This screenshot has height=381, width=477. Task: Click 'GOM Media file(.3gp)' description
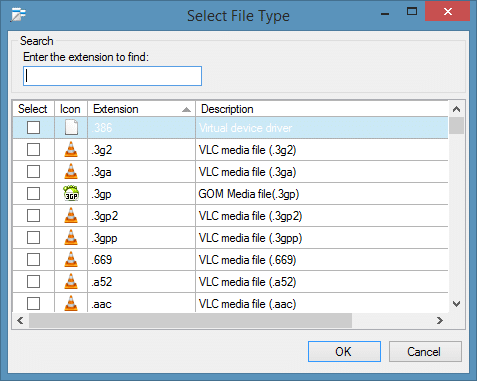(x=249, y=194)
